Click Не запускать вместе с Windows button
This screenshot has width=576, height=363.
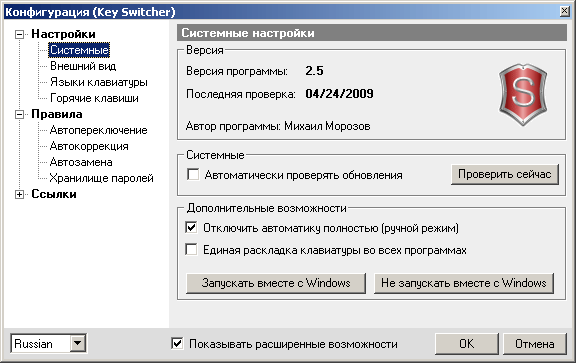464,283
